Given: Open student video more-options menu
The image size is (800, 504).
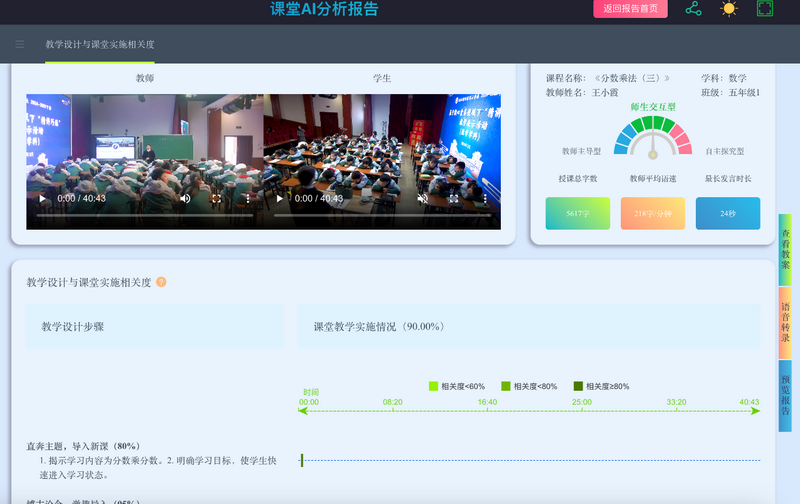Looking at the screenshot, I should coord(485,198).
